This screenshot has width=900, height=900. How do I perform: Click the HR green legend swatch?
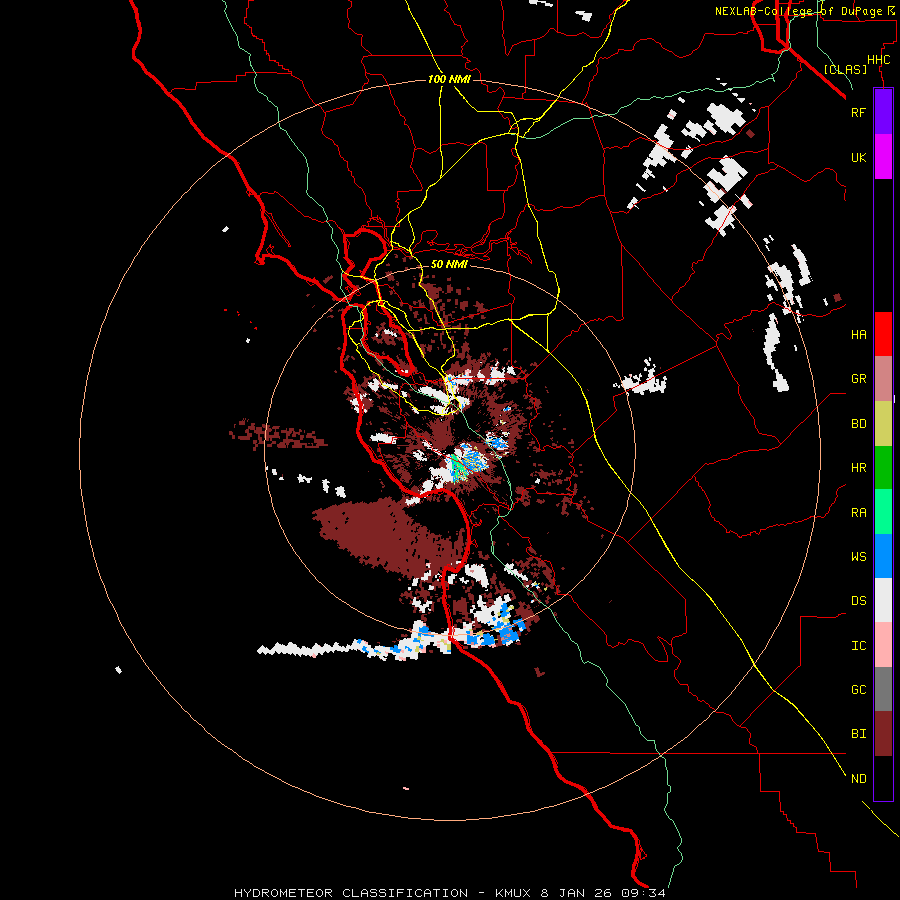click(883, 468)
